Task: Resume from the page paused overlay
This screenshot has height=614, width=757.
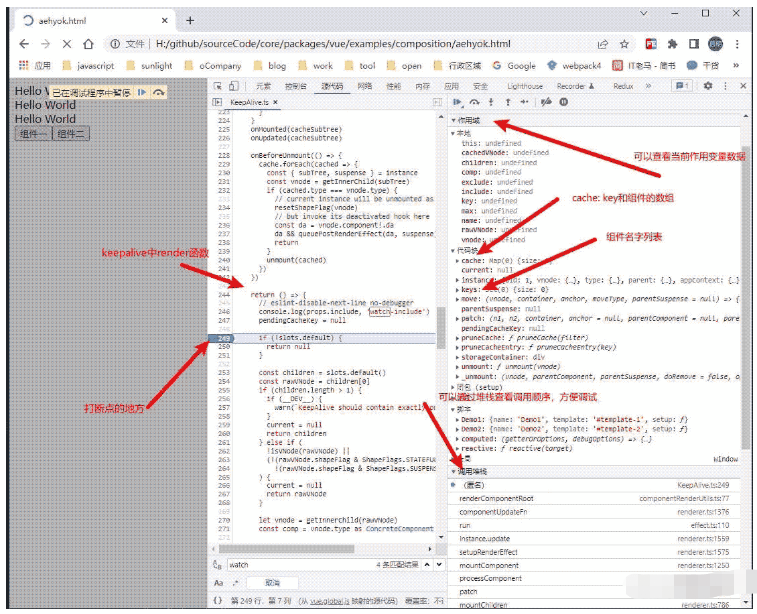Action: tap(142, 92)
